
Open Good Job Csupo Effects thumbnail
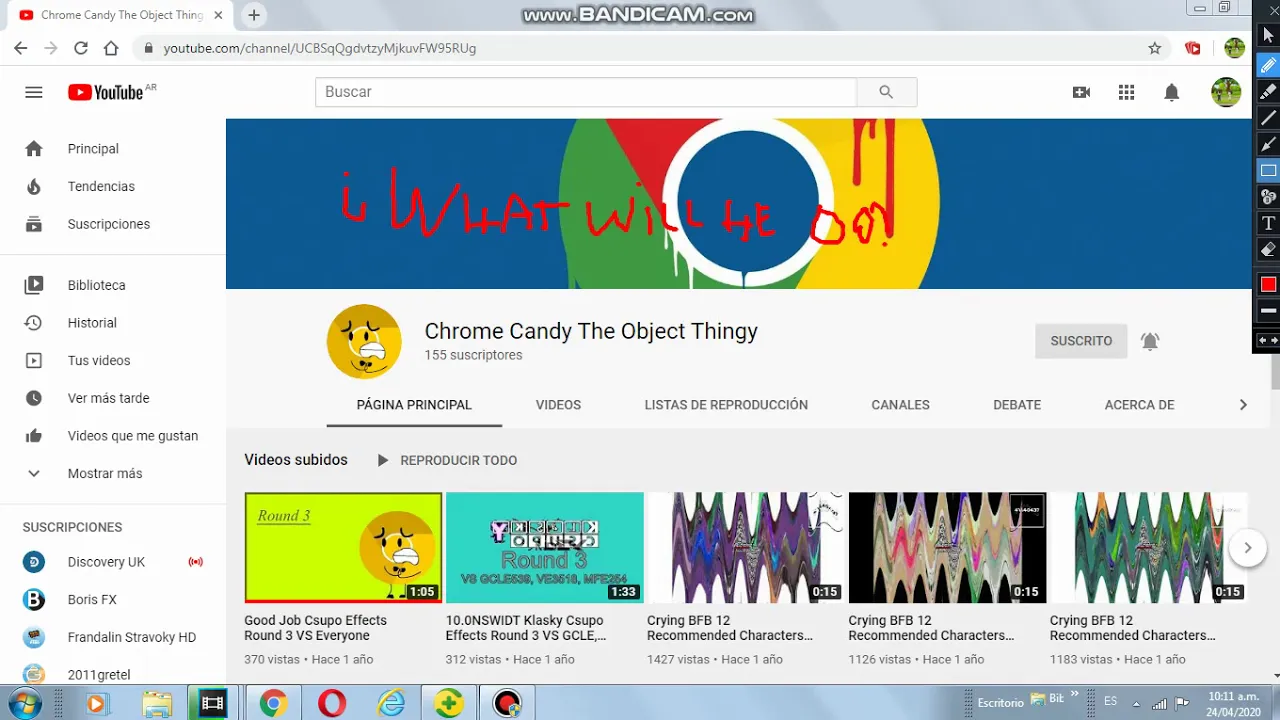343,547
